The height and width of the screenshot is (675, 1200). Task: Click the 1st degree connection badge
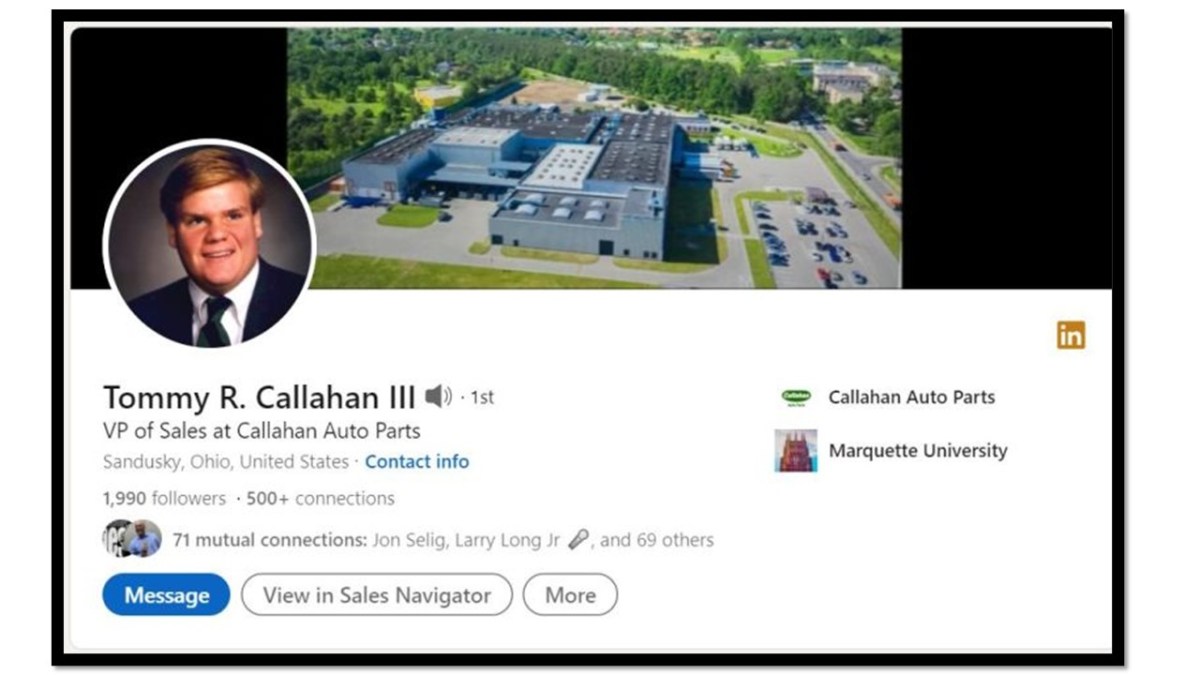point(482,397)
